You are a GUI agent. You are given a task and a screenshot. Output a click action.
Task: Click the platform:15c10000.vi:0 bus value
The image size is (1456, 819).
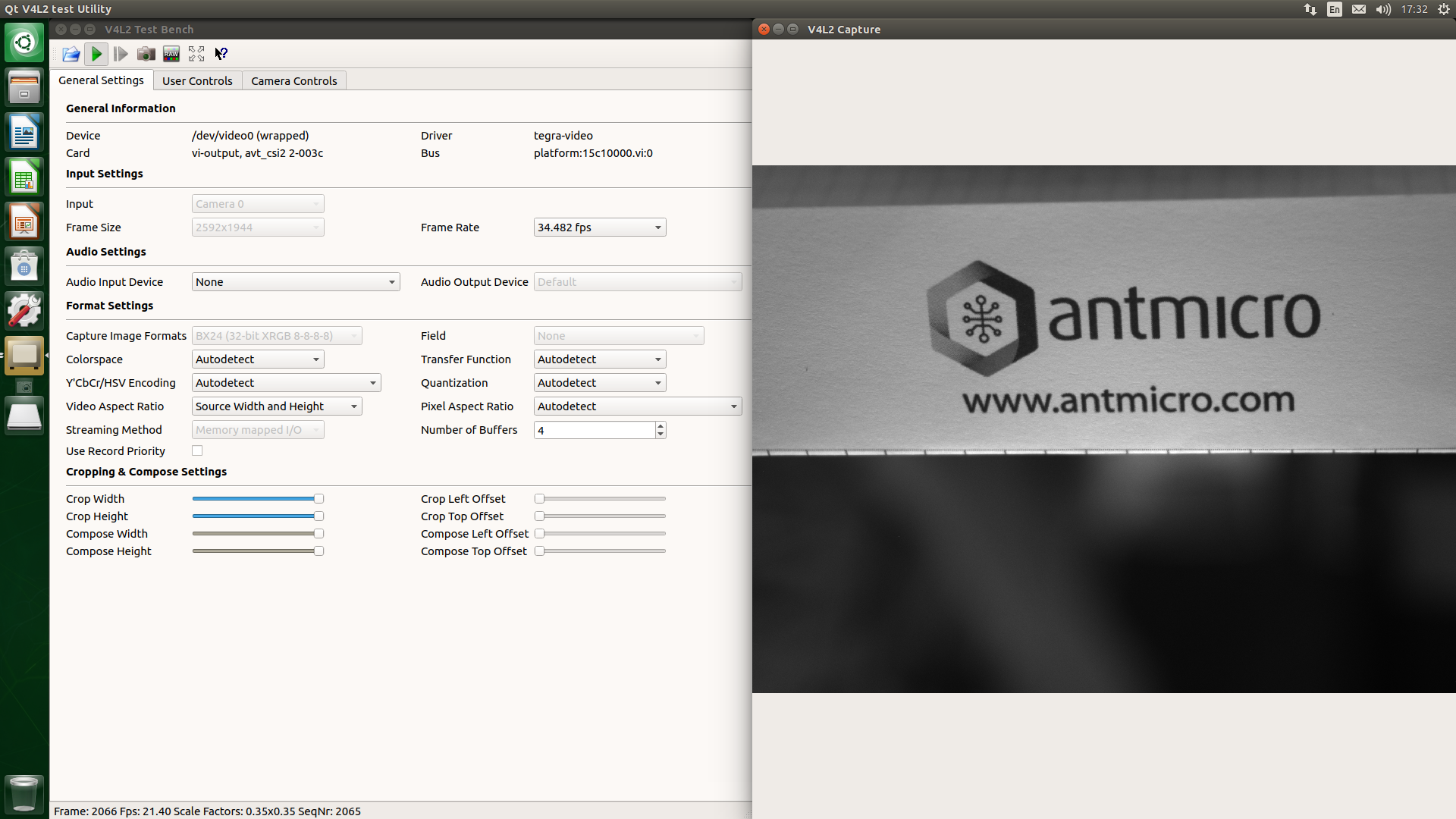click(593, 153)
